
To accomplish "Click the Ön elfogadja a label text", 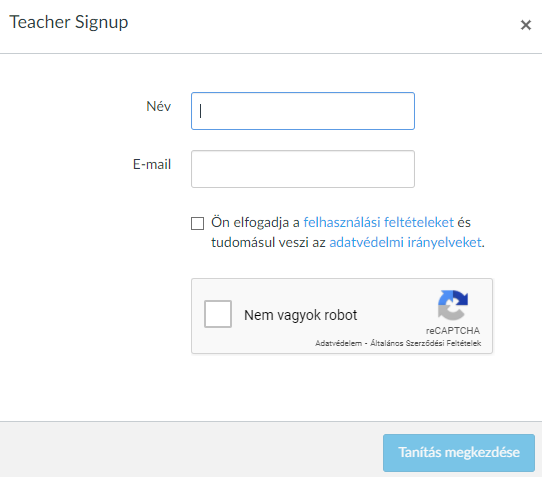I will pyautogui.click(x=255, y=222).
